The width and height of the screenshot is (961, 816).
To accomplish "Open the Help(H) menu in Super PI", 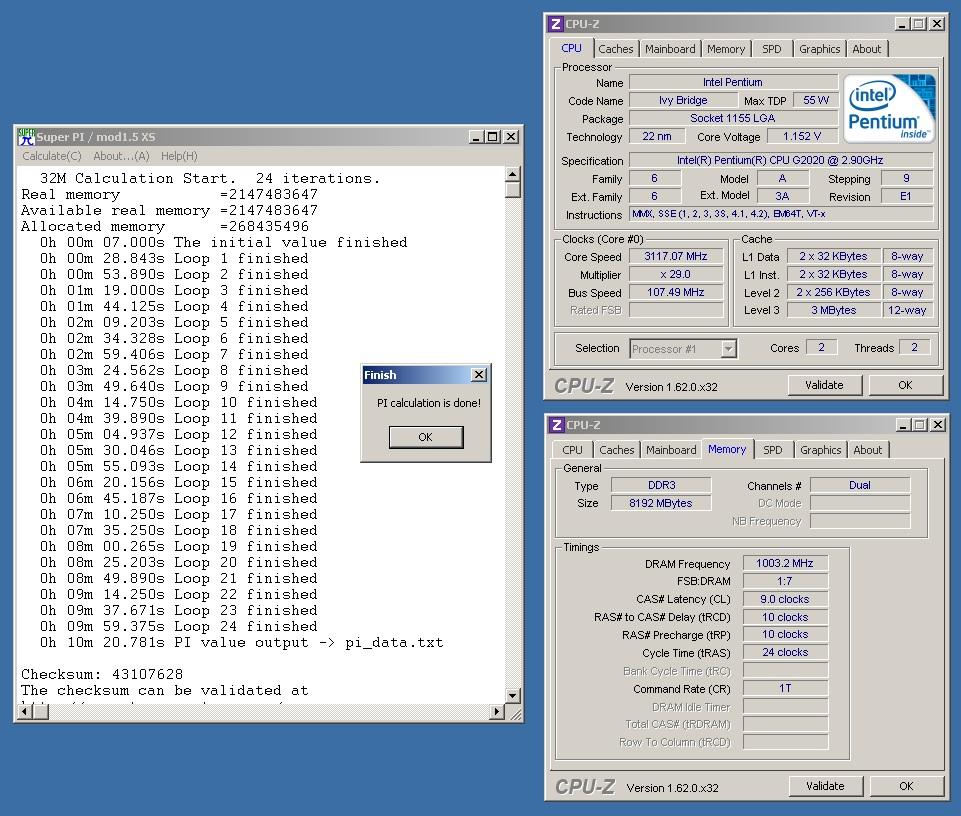I will [179, 156].
